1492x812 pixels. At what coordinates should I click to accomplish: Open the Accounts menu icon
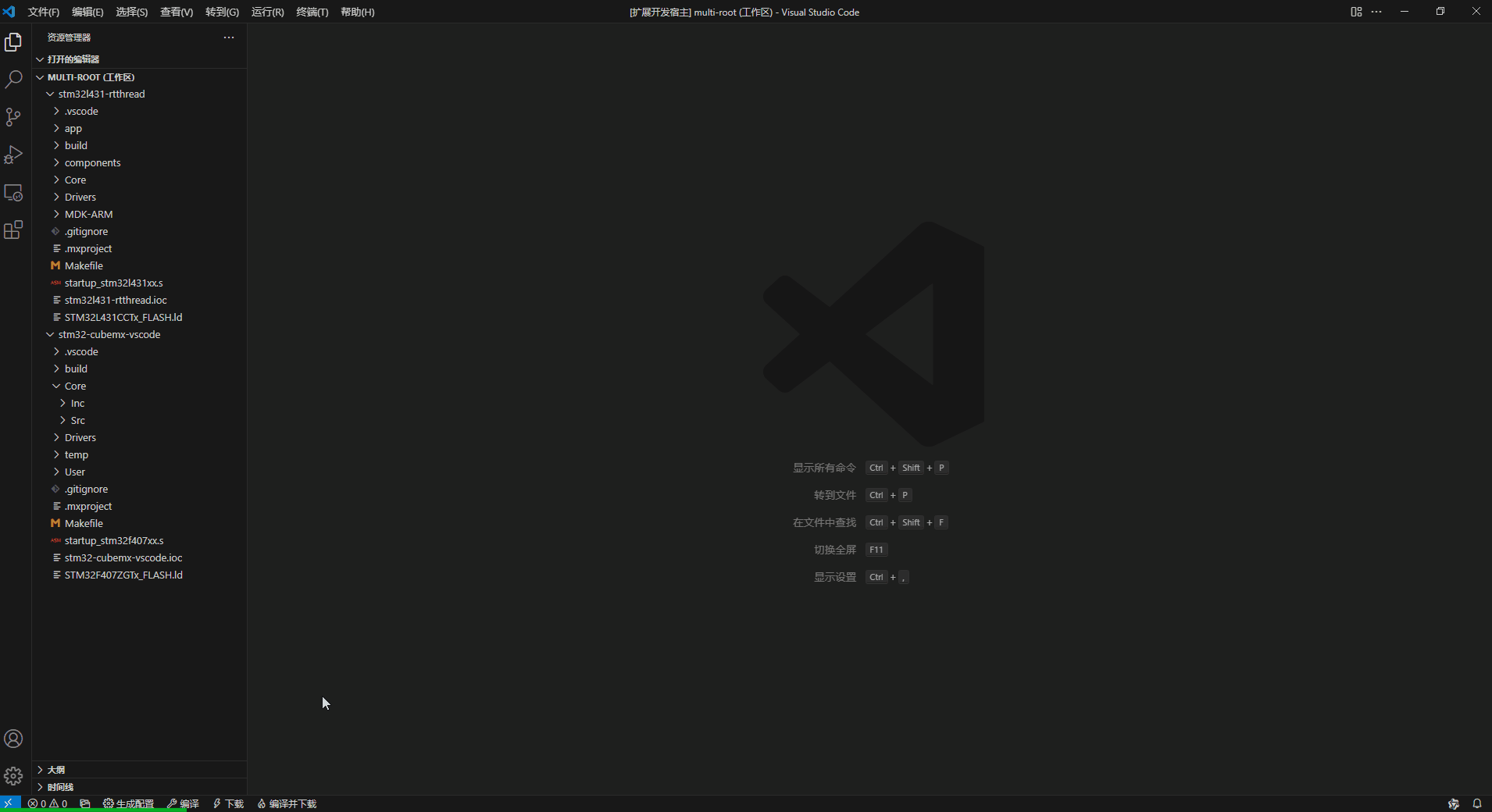tap(13, 739)
